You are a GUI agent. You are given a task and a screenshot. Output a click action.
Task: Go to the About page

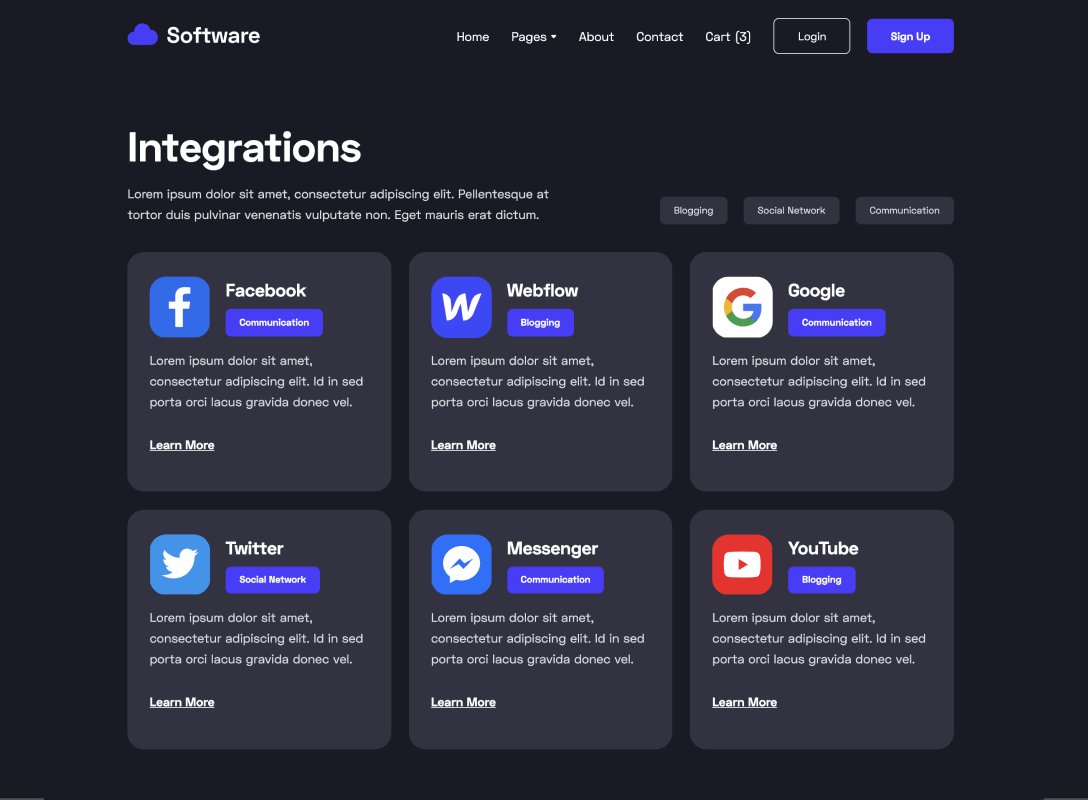596,36
